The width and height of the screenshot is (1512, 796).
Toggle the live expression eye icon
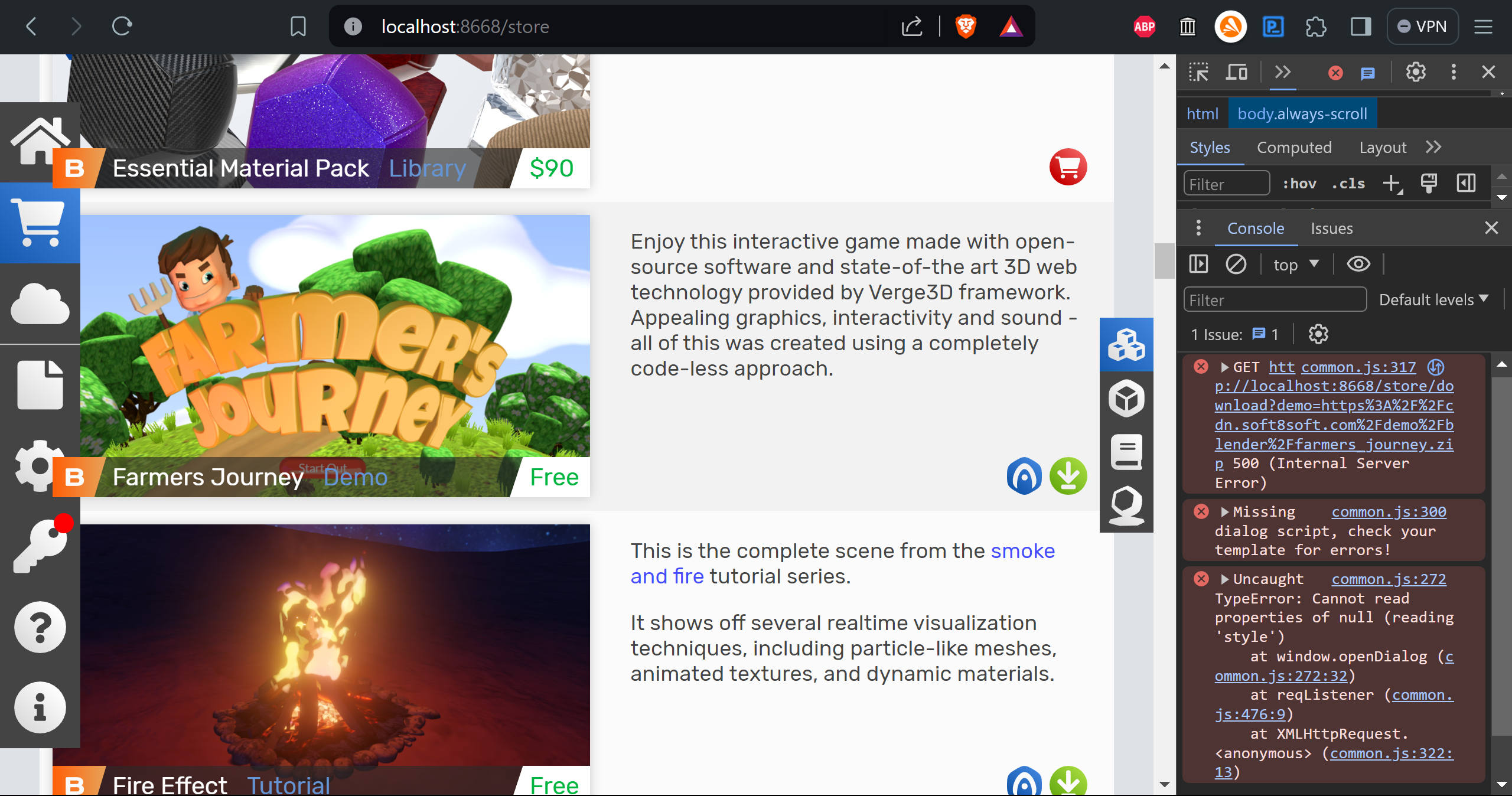(x=1358, y=264)
